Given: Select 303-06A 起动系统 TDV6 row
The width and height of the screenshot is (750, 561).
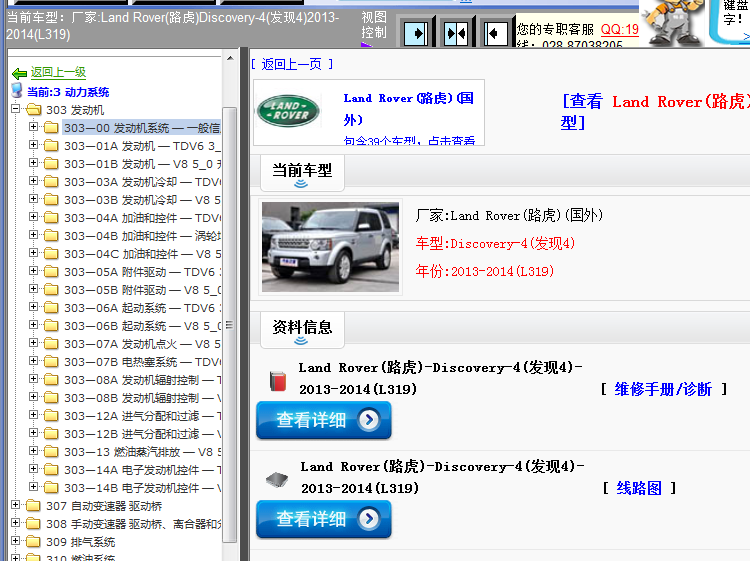Looking at the screenshot, I should (142, 308).
